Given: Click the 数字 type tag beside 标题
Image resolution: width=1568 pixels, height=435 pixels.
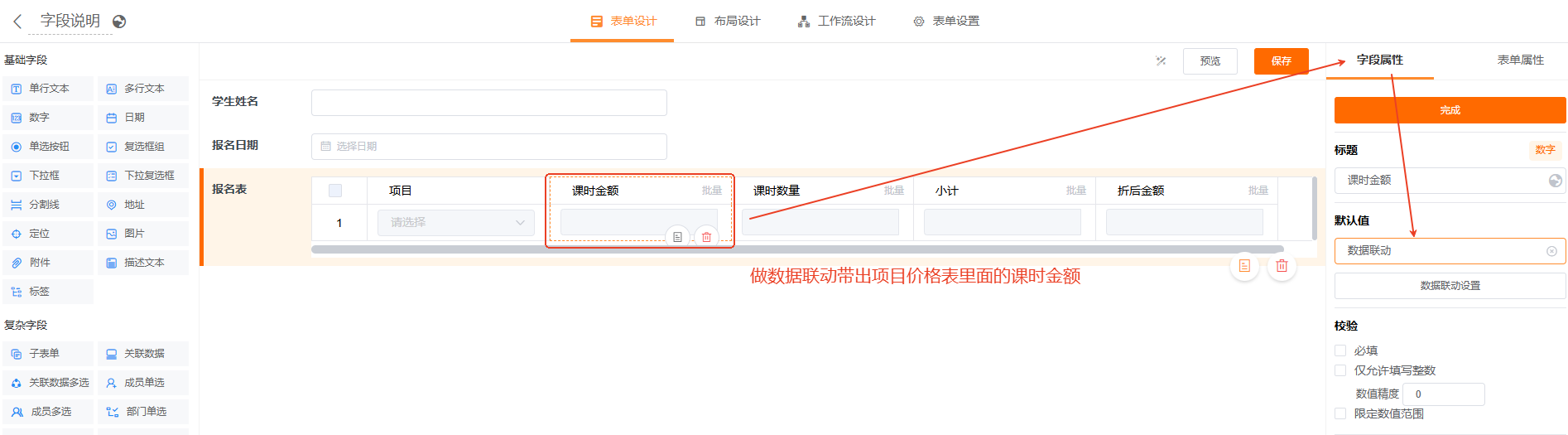Looking at the screenshot, I should (x=1545, y=150).
